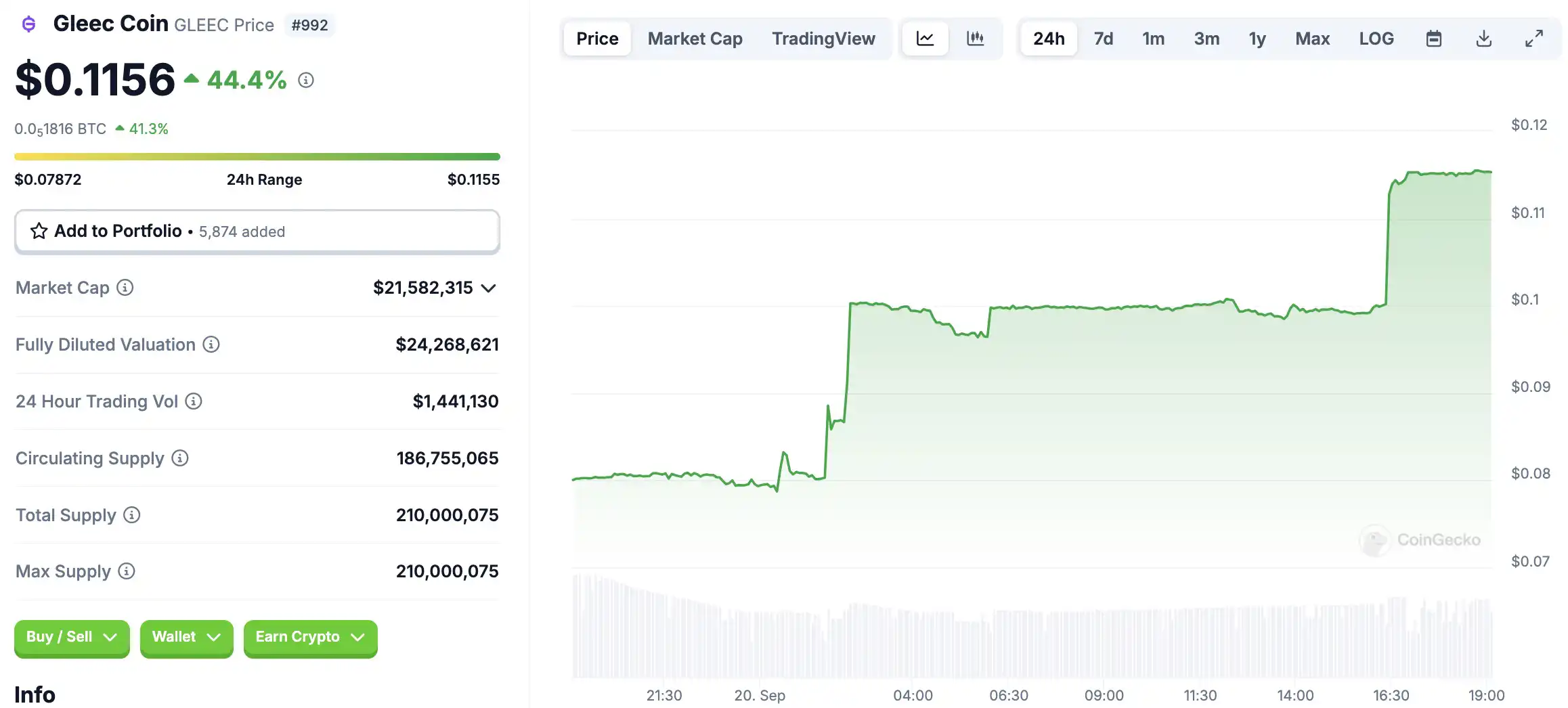
Task: Open the calendar date range picker
Action: 1433,39
